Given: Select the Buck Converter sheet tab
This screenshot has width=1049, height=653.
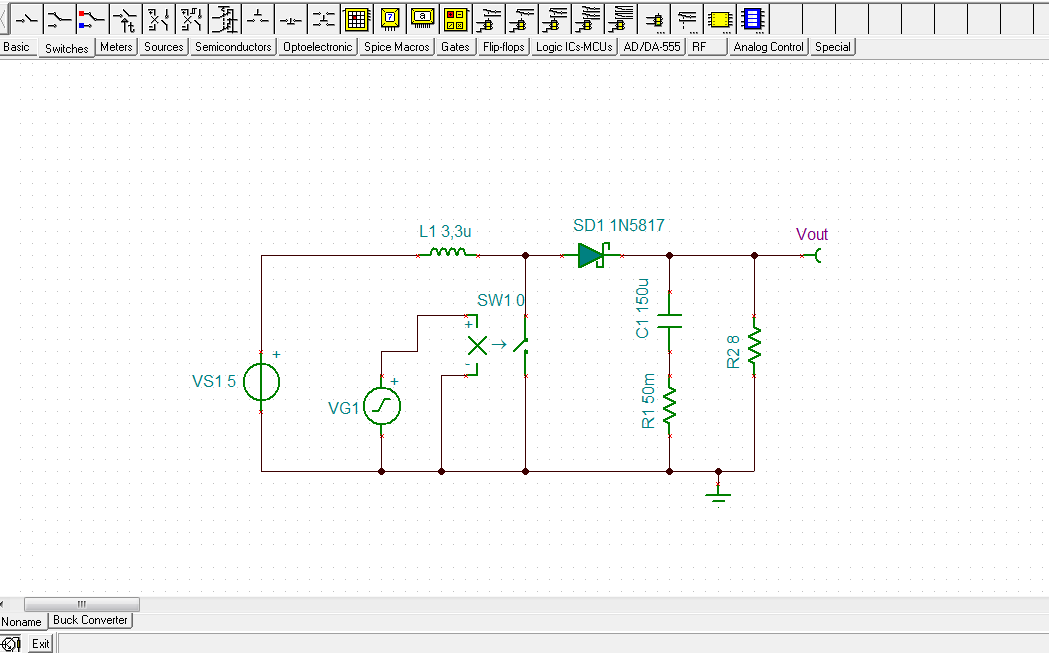Looking at the screenshot, I should click(90, 620).
